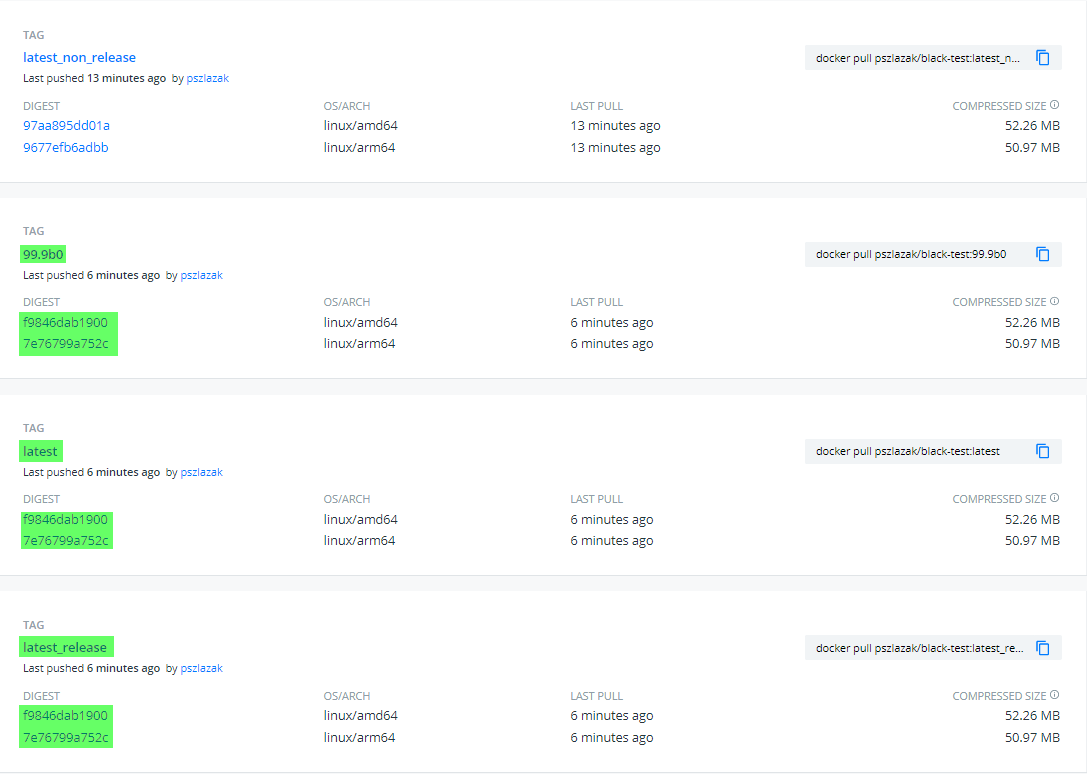1087x774 pixels.
Task: Select 50.97 MB size in the 99.9b0 card
Action: pyautogui.click(x=1032, y=343)
